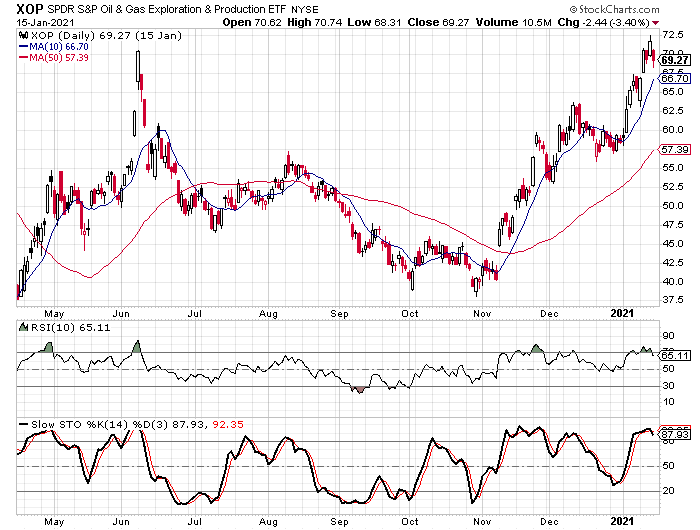
Task: Click the 40.0 price axis label
Action: tap(673, 282)
